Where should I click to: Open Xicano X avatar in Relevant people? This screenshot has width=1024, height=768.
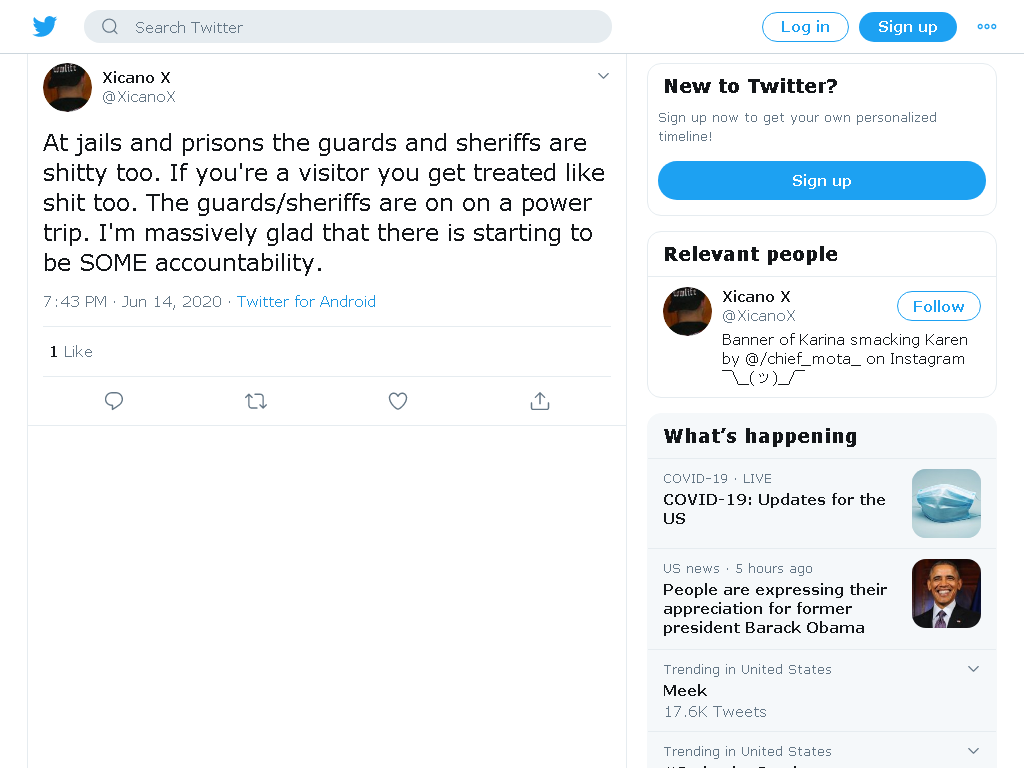pyautogui.click(x=687, y=312)
